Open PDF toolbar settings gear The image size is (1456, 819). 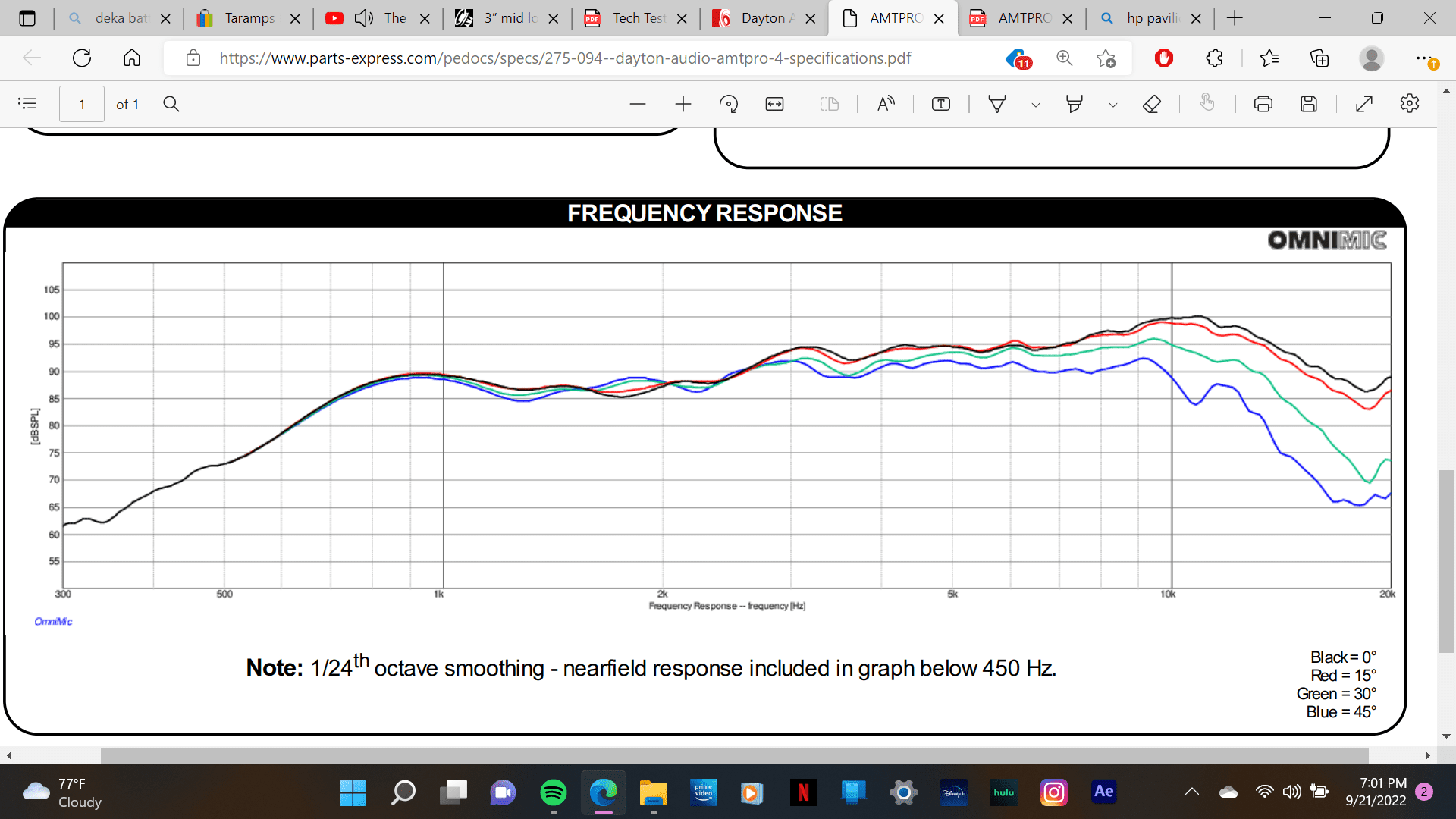[x=1410, y=104]
